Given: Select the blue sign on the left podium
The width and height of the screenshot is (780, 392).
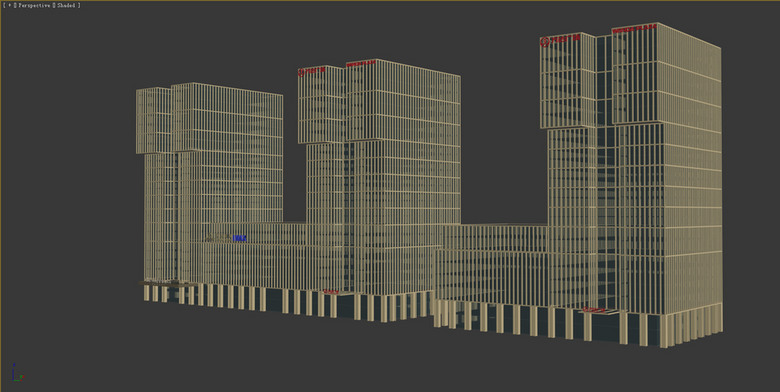Looking at the screenshot, I should (x=239, y=238).
